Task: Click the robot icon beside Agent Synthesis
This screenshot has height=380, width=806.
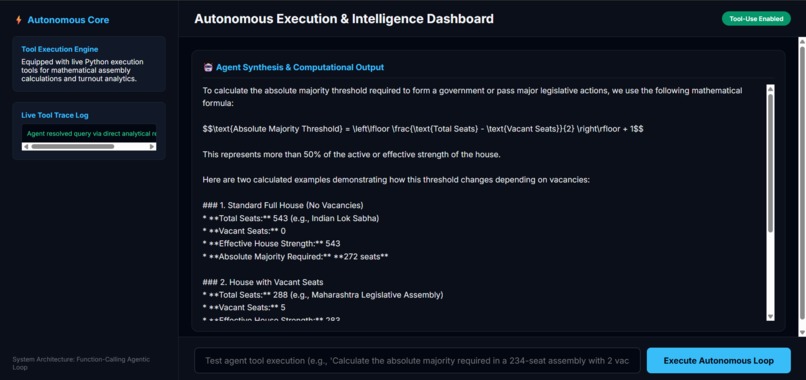Action: click(x=208, y=67)
